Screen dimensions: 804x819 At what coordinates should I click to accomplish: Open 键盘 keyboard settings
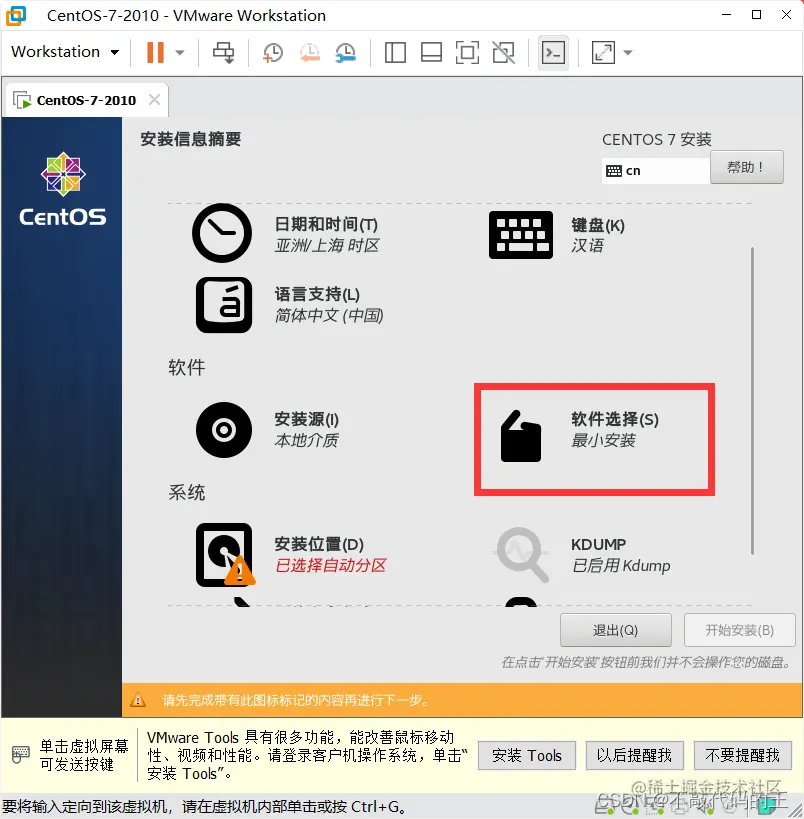coord(557,235)
